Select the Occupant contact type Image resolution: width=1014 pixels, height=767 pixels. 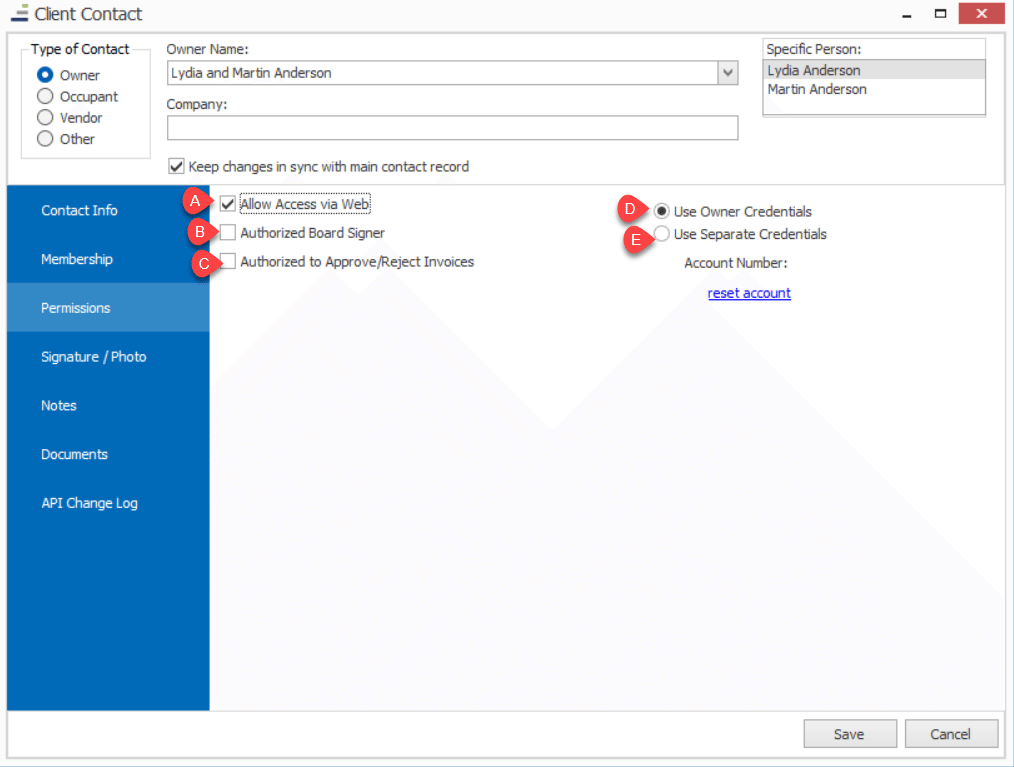tap(45, 96)
